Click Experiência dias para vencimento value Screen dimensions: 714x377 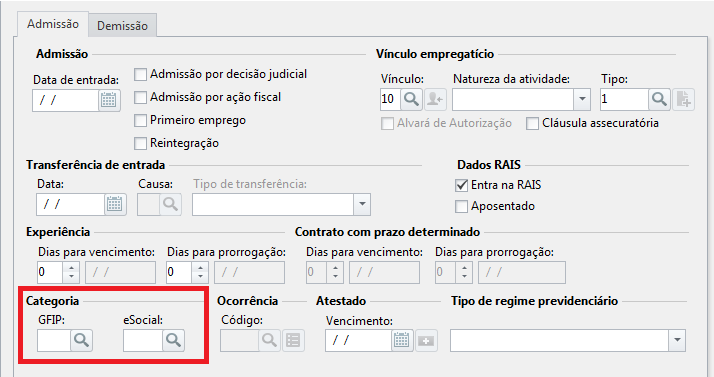point(50,272)
